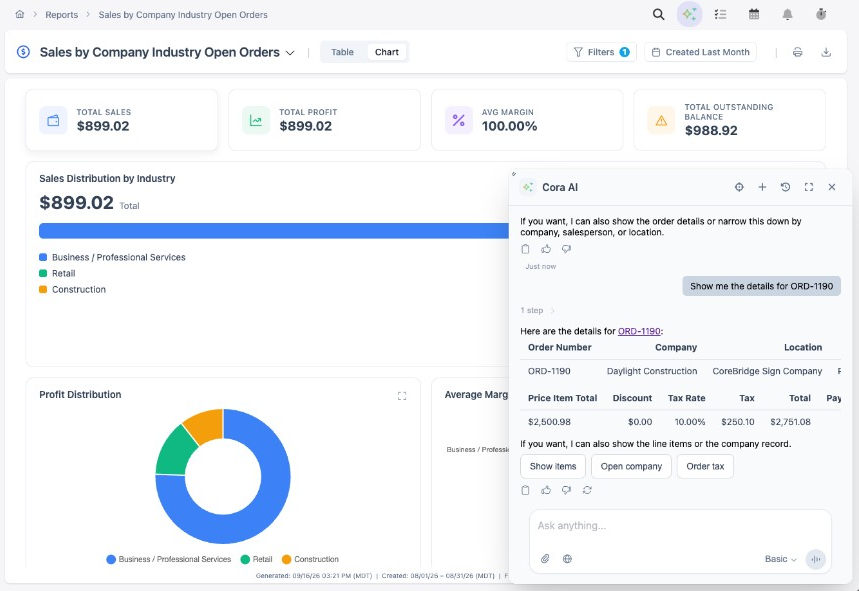Select the Chart view tab
Image resolution: width=859 pixels, height=591 pixels.
[x=387, y=52]
